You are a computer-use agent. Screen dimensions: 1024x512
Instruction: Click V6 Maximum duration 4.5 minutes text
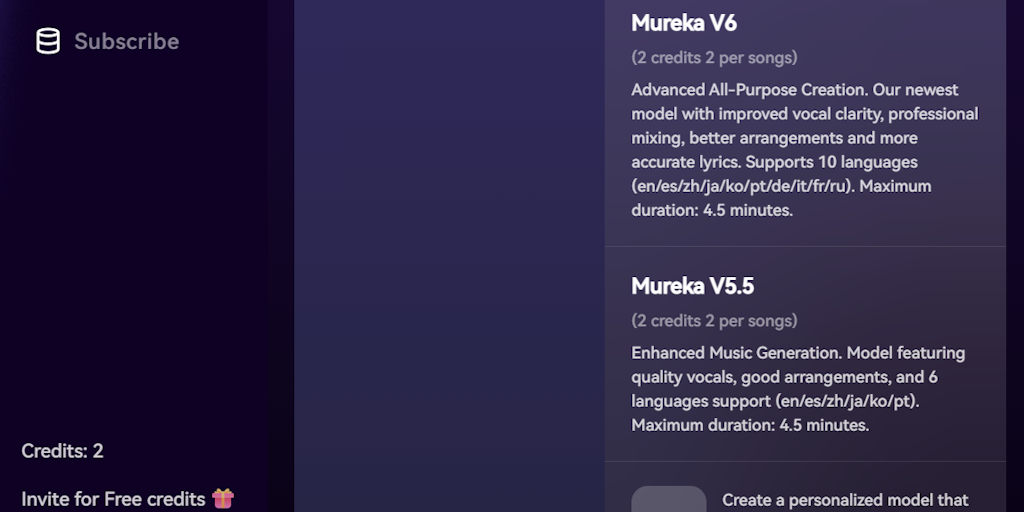[x=711, y=210]
